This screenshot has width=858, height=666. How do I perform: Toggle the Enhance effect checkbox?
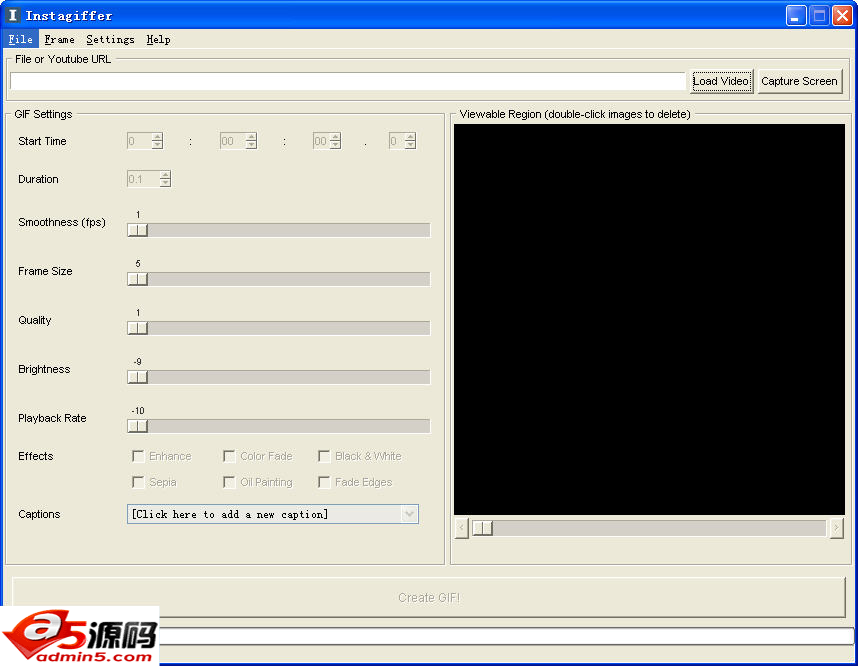(x=138, y=456)
